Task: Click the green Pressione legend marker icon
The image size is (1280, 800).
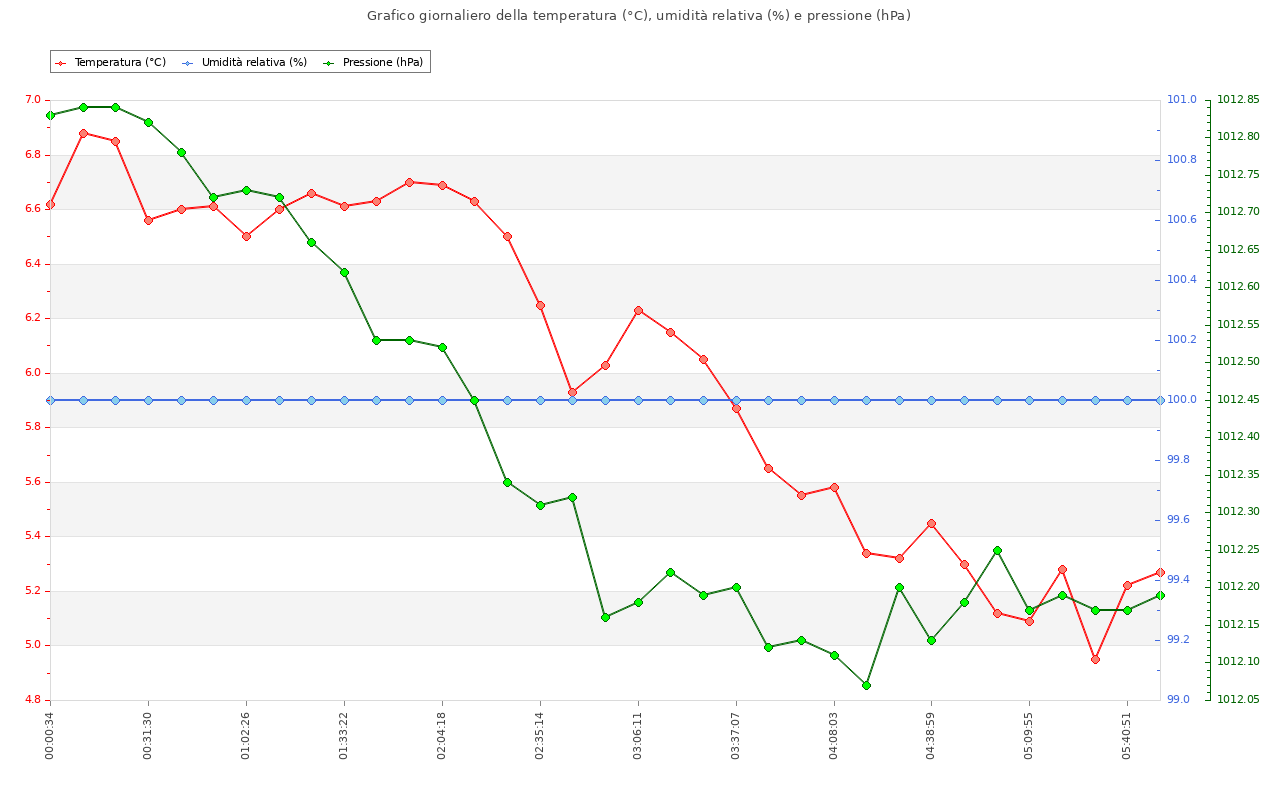Action: pyautogui.click(x=329, y=63)
